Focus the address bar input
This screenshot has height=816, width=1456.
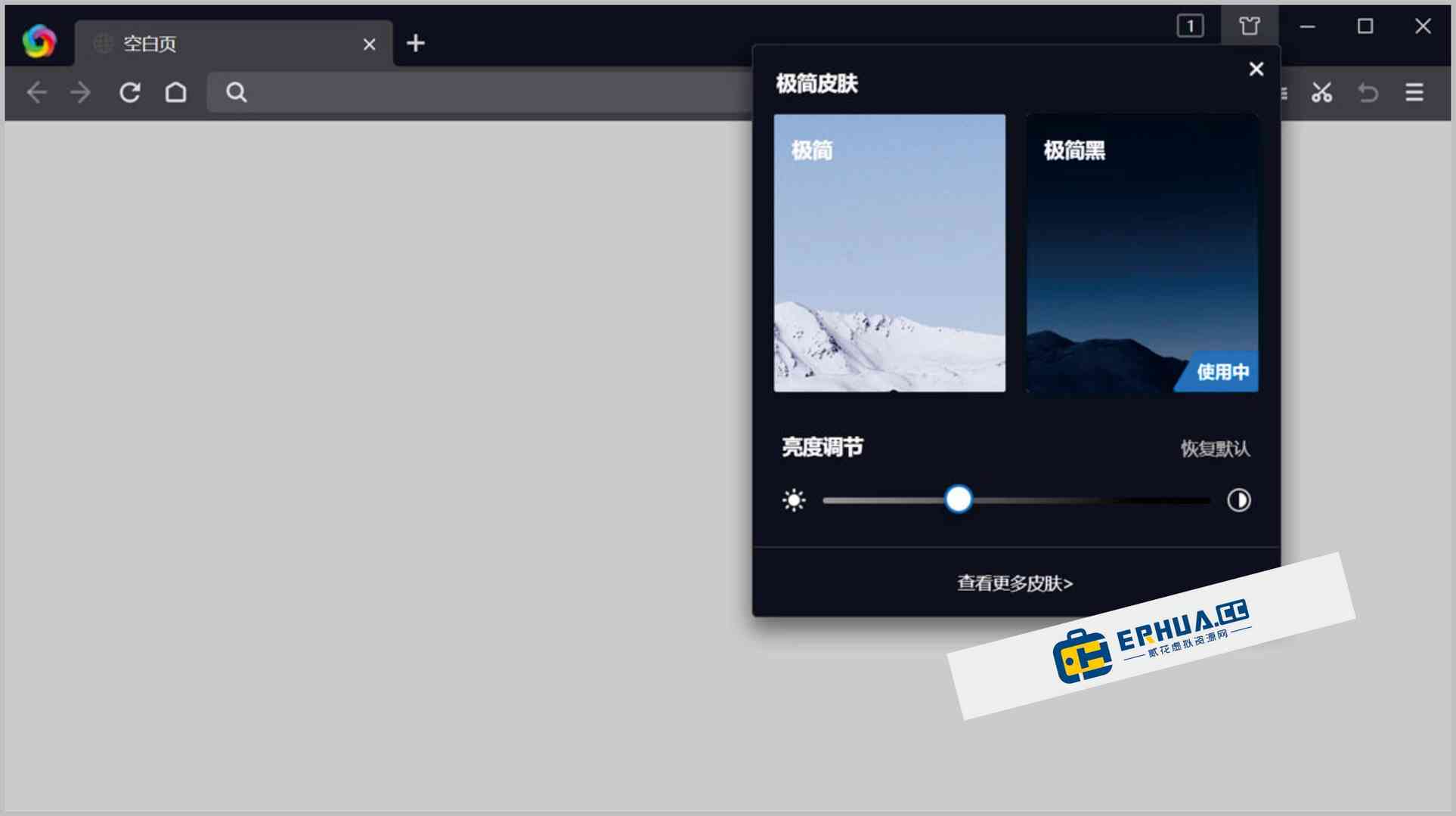coord(480,92)
